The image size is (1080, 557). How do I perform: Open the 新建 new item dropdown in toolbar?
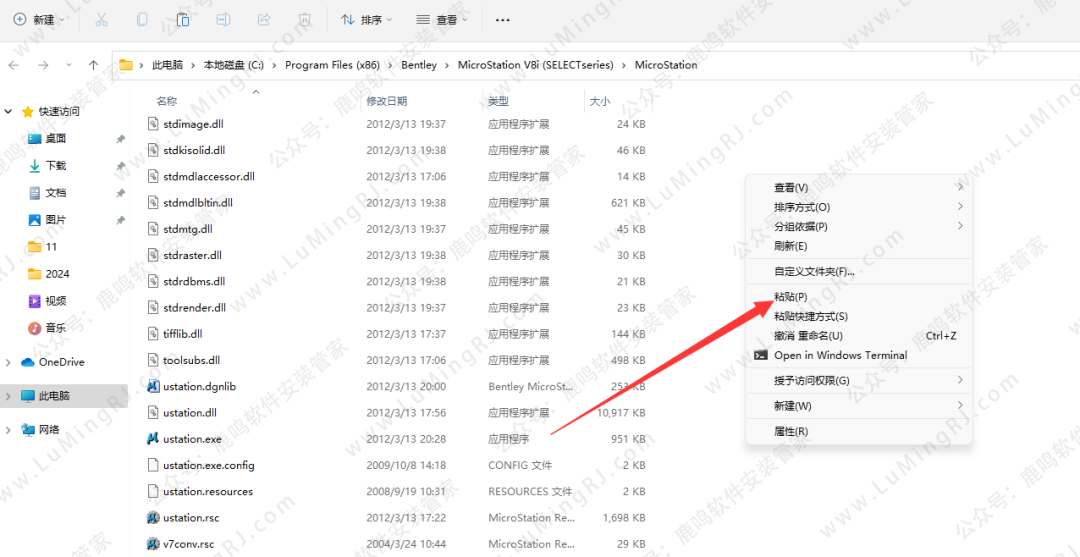pyautogui.click(x=40, y=20)
